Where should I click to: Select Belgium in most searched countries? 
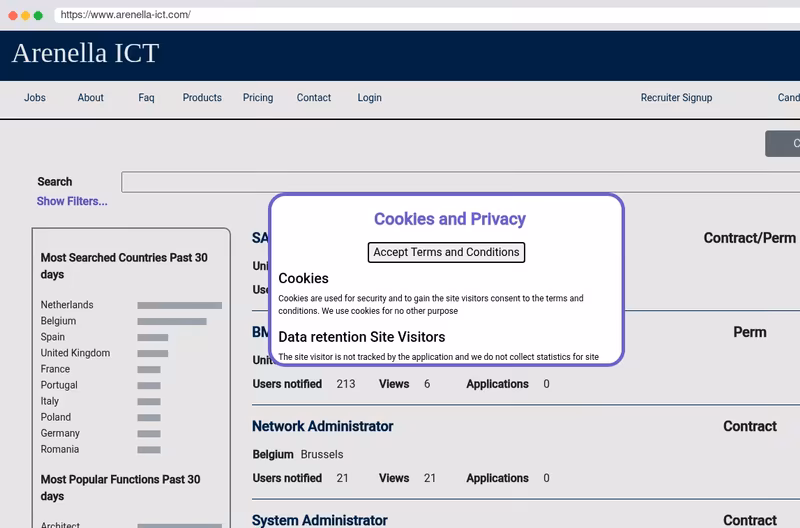pyautogui.click(x=58, y=321)
